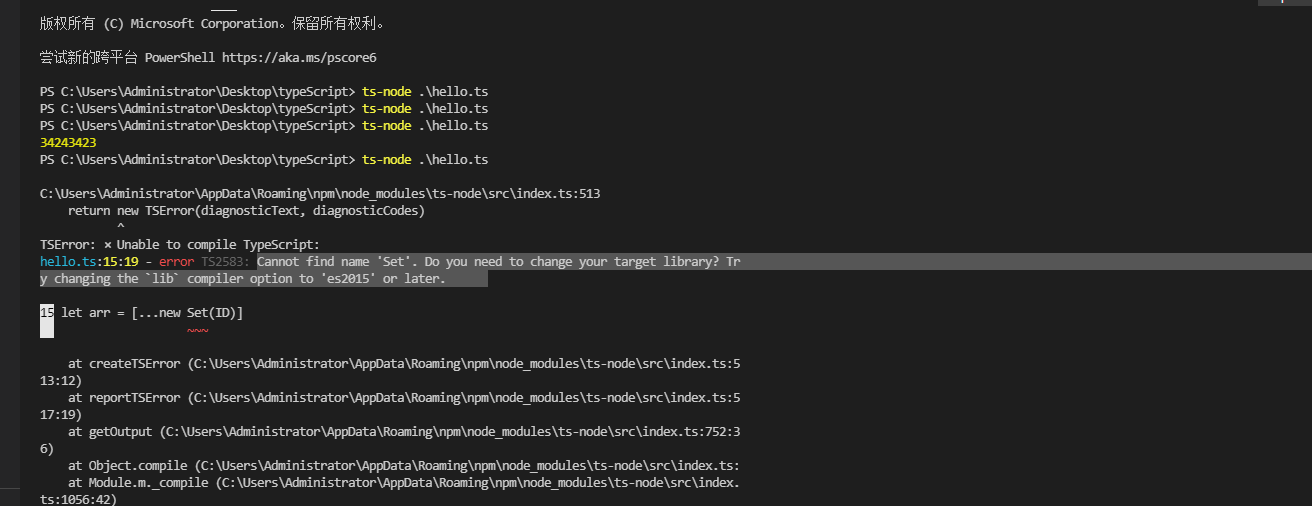The height and width of the screenshot is (506, 1312).
Task: Click the hello.ts:15:19 error location link
Action: (x=86, y=262)
